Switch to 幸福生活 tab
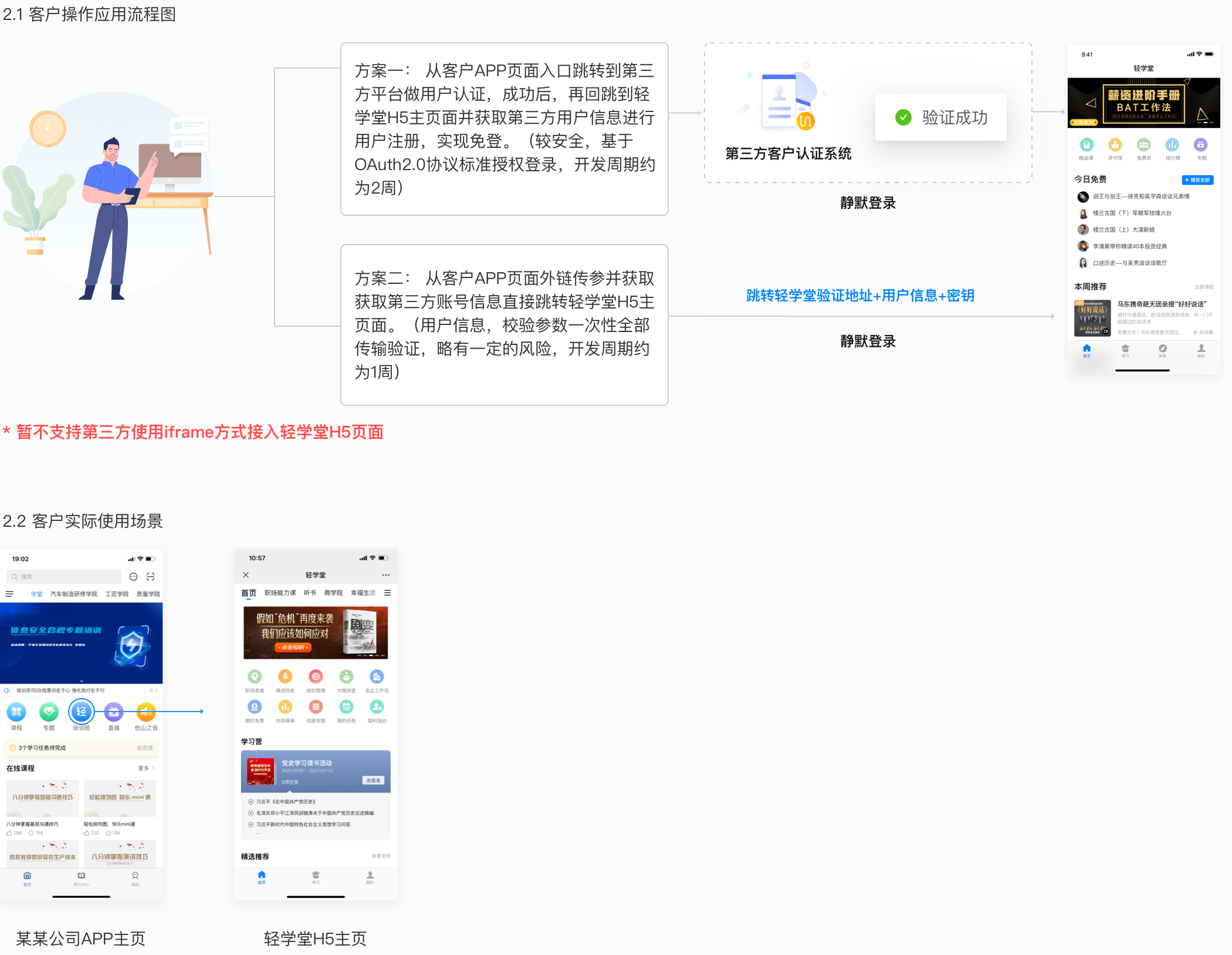Image resolution: width=1232 pixels, height=955 pixels. pyautogui.click(x=363, y=593)
